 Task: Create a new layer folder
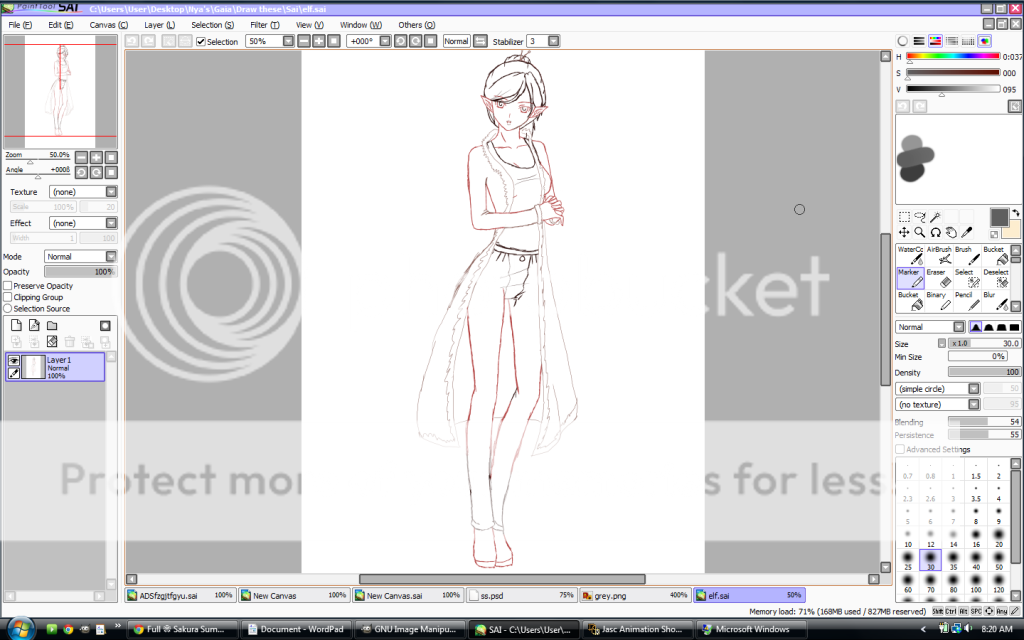click(52, 325)
